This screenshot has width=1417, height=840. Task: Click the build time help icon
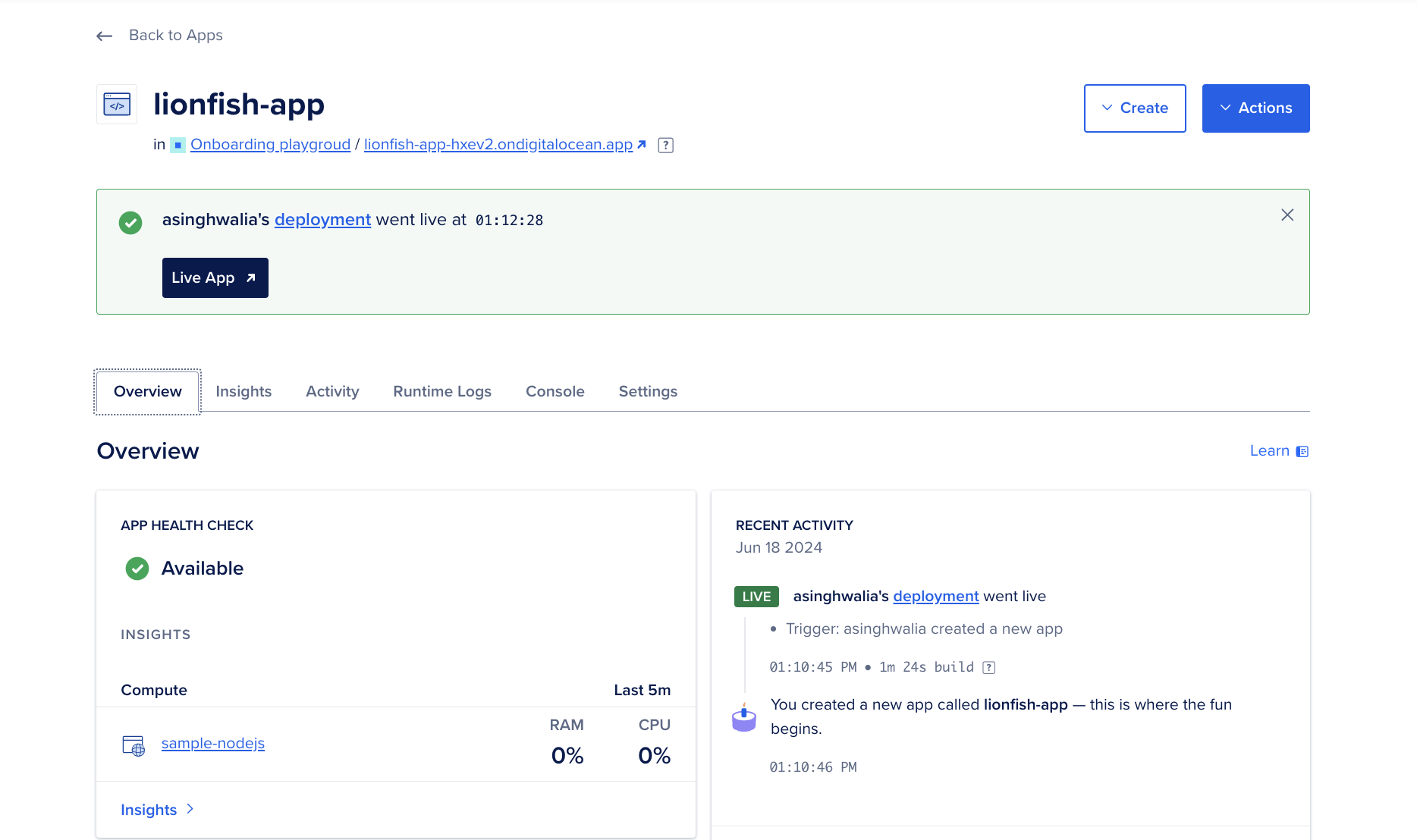(x=989, y=668)
